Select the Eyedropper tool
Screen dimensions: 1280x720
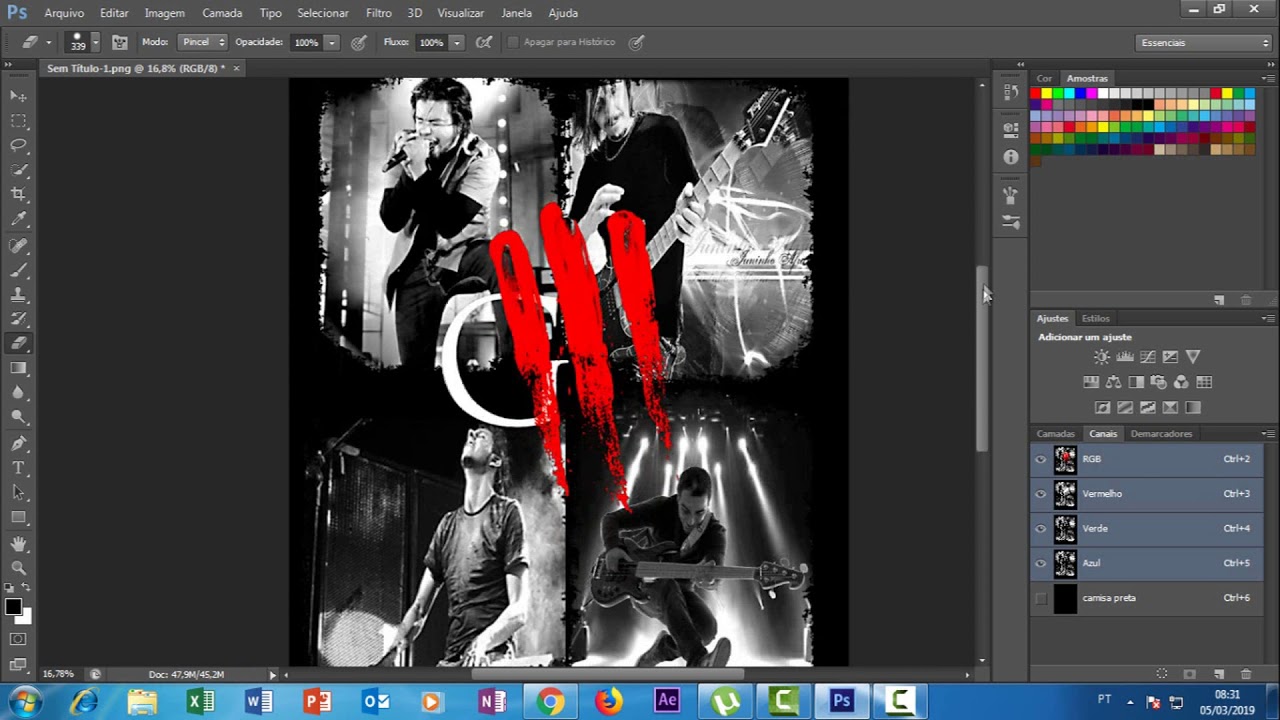(18, 219)
